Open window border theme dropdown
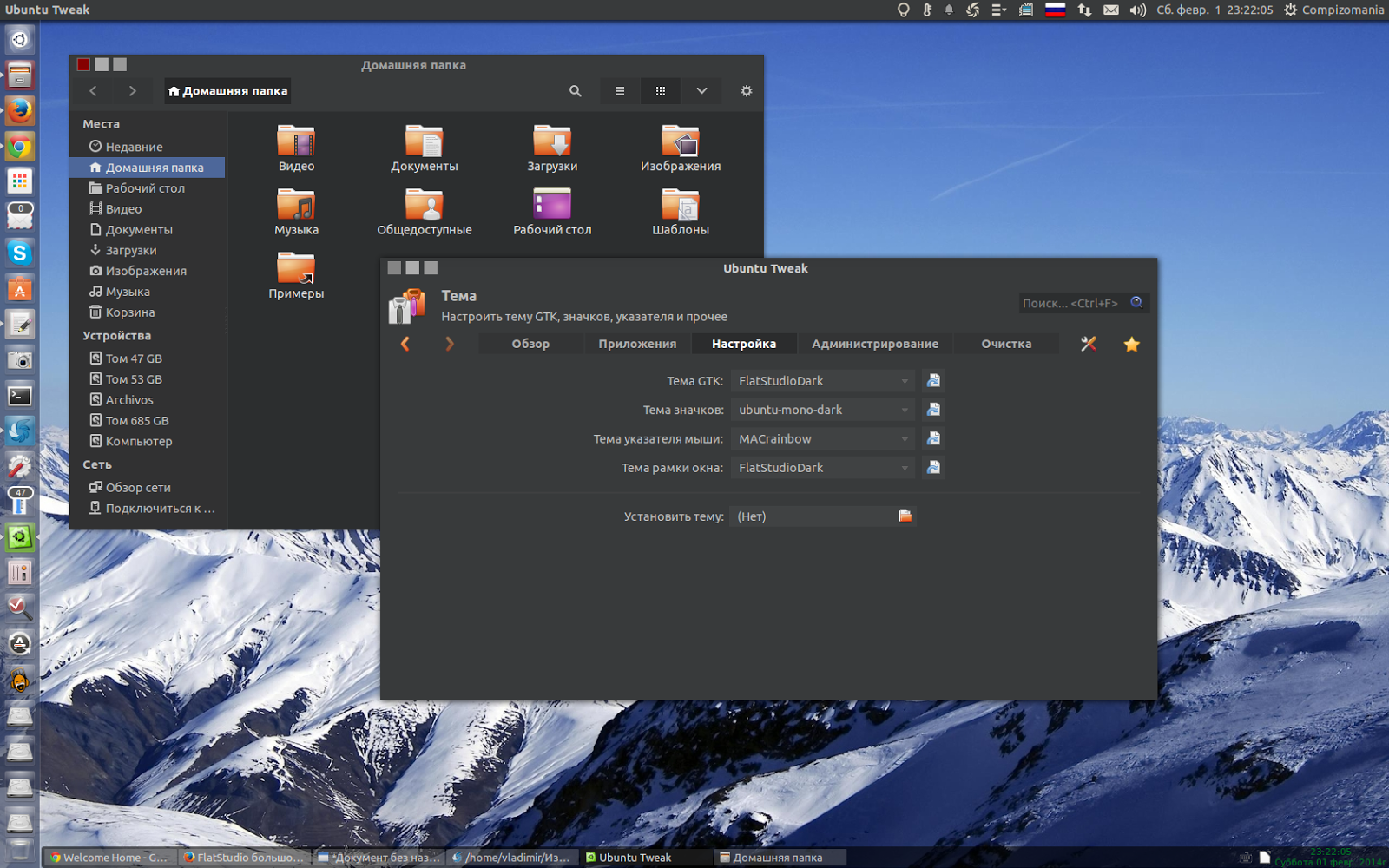This screenshot has height=868, width=1389. [x=822, y=468]
